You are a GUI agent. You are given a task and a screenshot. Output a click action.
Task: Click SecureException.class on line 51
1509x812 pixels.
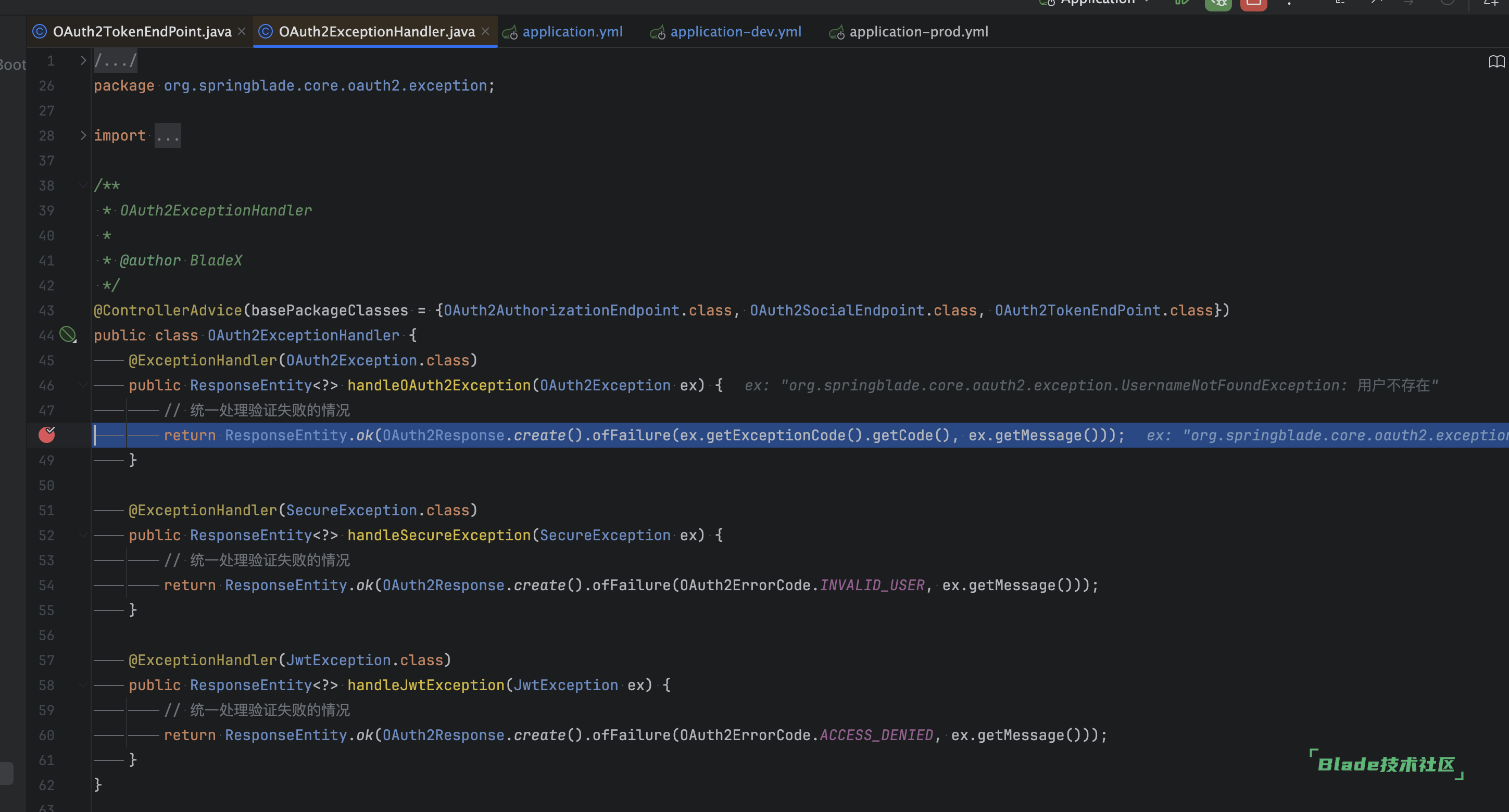pyautogui.click(x=378, y=510)
